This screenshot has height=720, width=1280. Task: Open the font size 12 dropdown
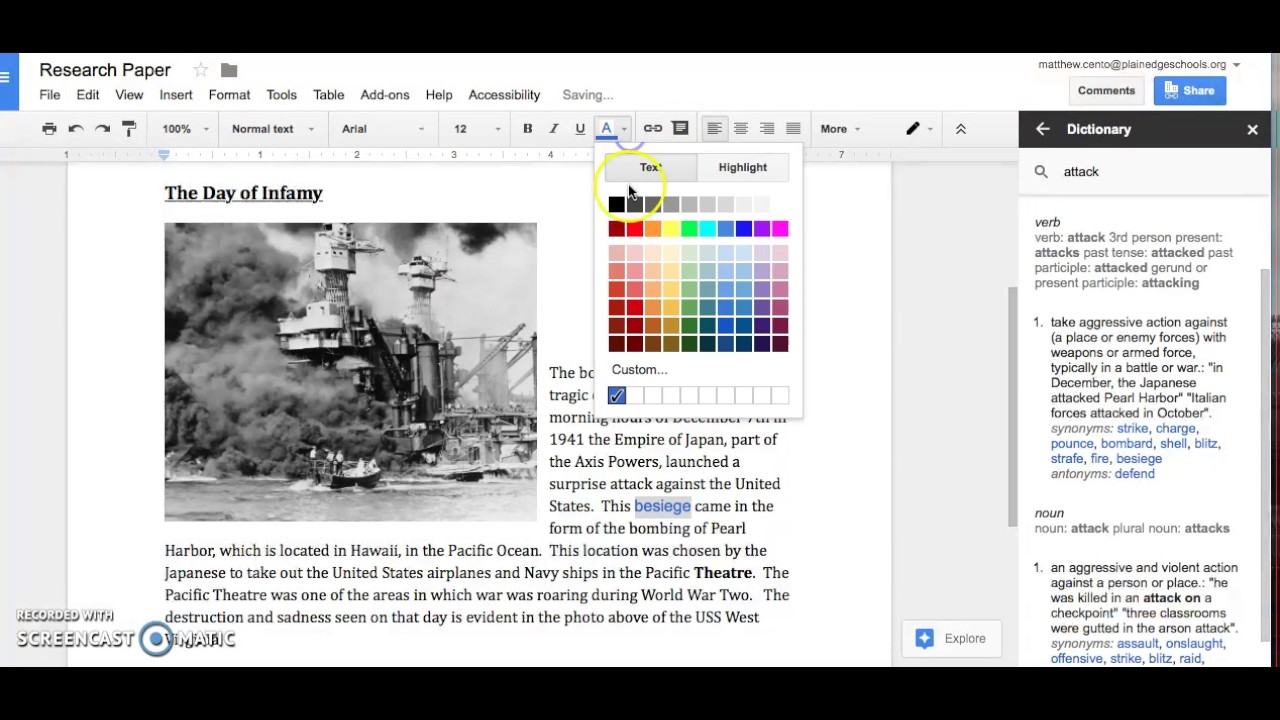(x=477, y=129)
